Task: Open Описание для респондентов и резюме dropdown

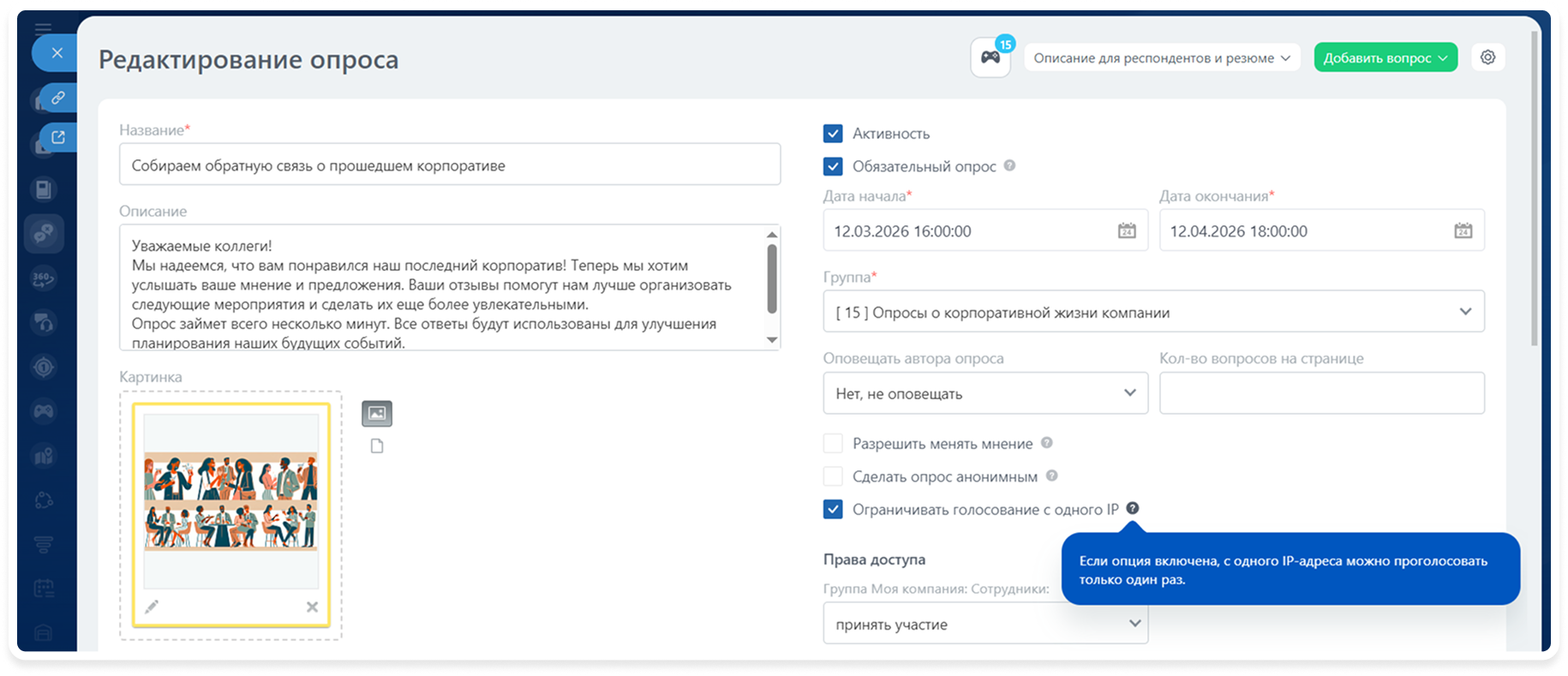Action: click(x=1162, y=57)
